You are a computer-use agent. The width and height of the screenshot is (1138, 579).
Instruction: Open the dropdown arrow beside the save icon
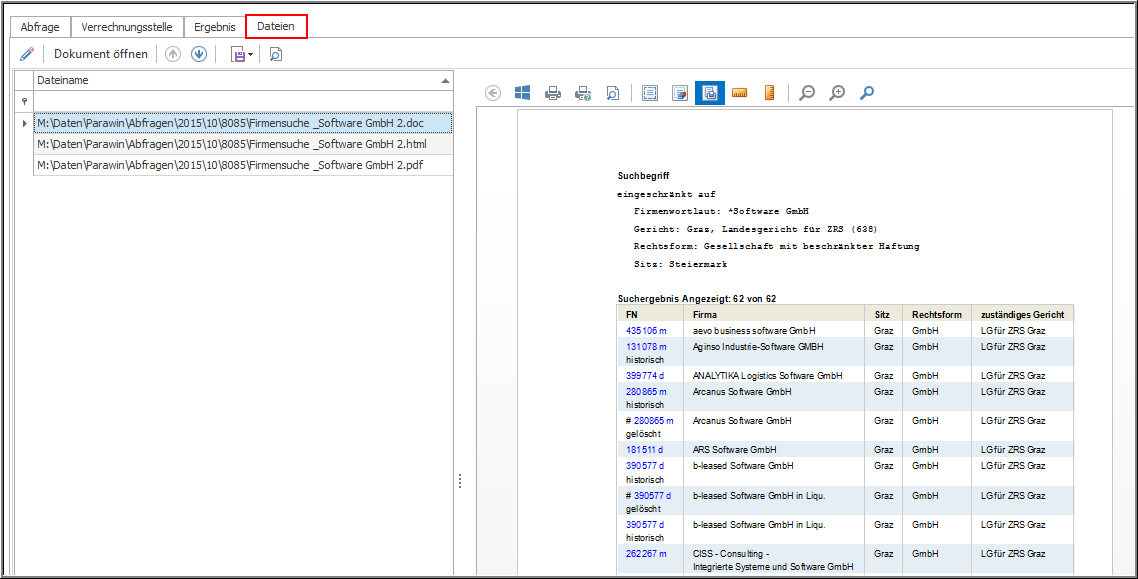click(x=250, y=54)
